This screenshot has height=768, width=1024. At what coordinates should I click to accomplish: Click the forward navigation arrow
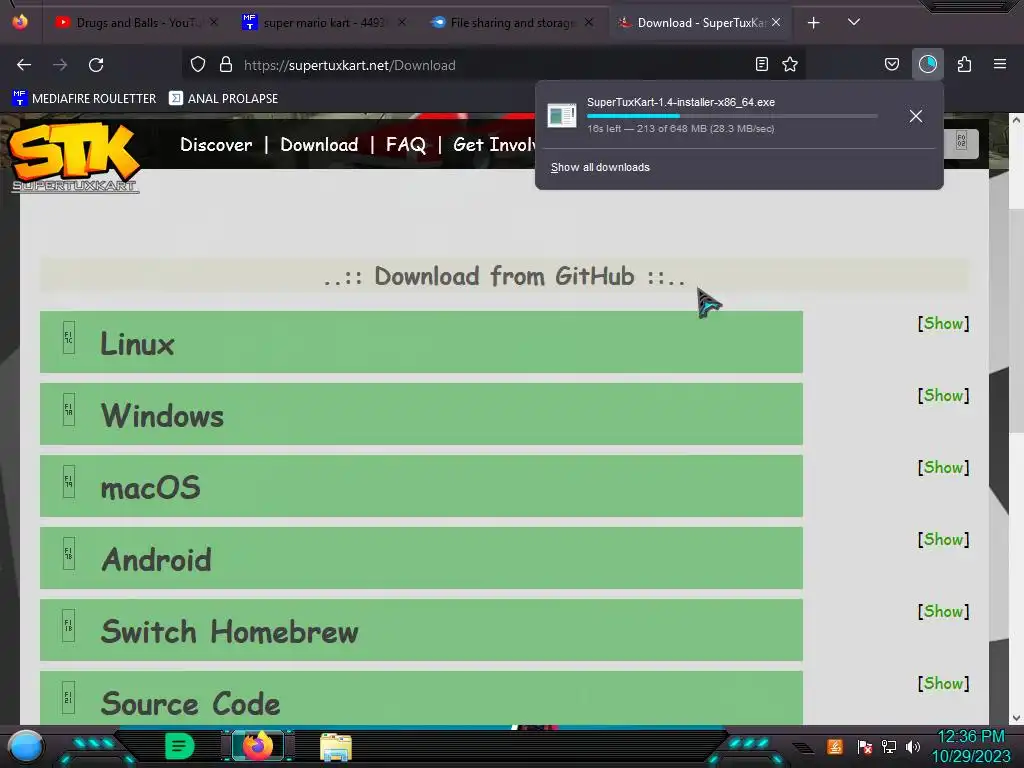tap(60, 65)
